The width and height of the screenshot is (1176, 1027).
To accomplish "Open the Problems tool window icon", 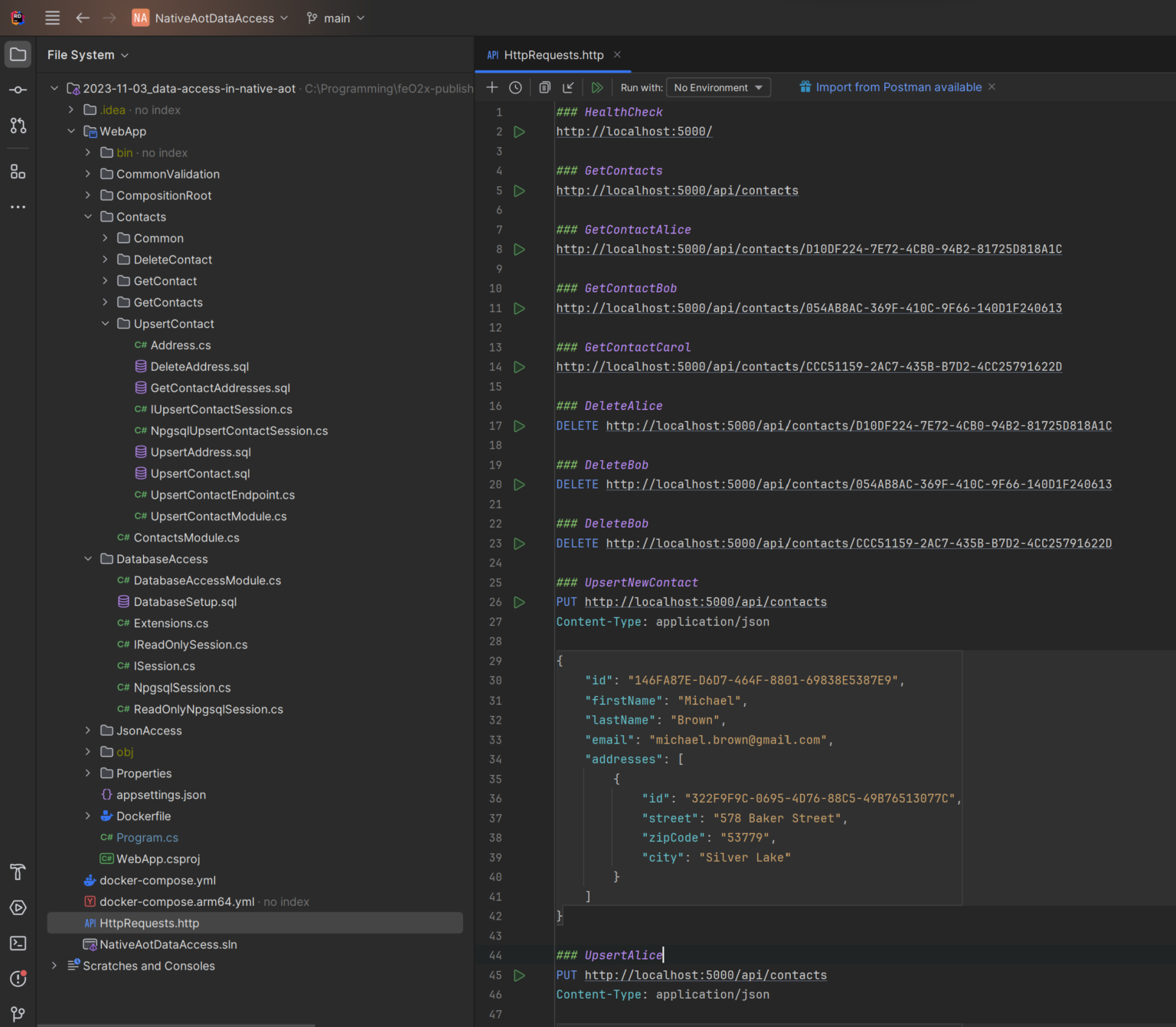I will [17, 979].
